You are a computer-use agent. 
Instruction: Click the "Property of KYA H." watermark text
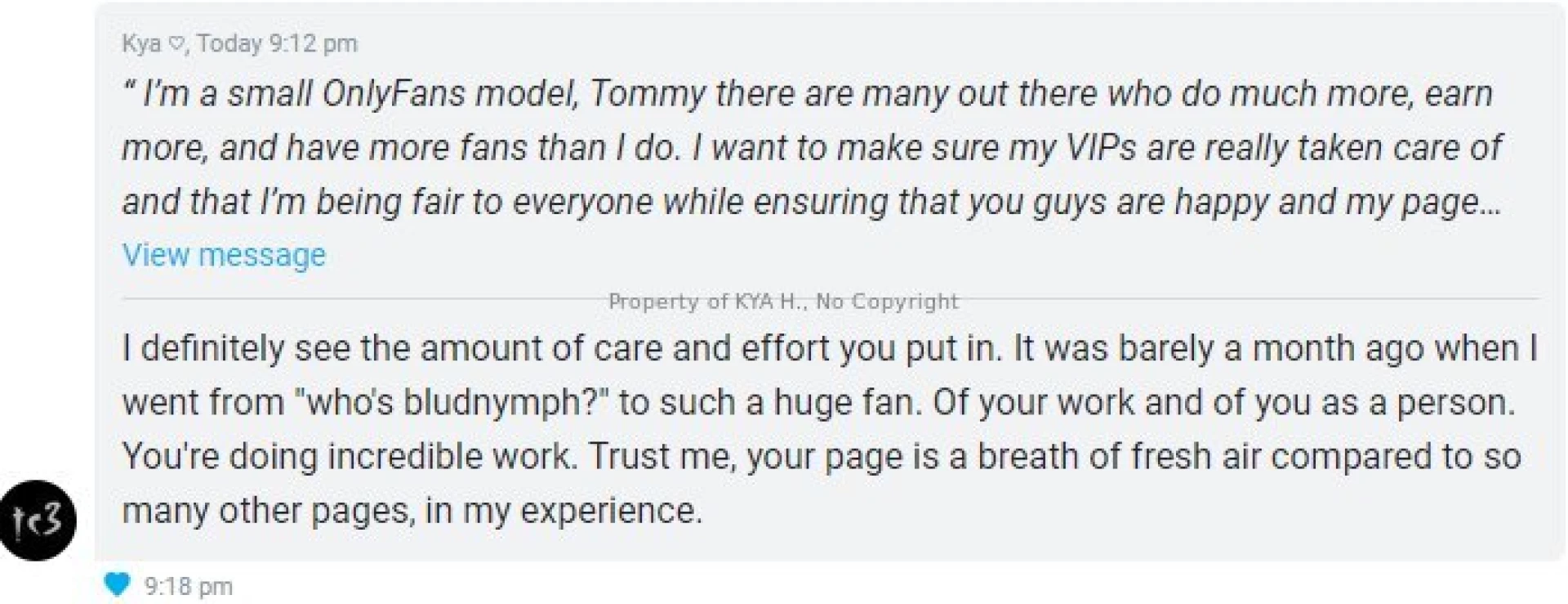click(707, 302)
